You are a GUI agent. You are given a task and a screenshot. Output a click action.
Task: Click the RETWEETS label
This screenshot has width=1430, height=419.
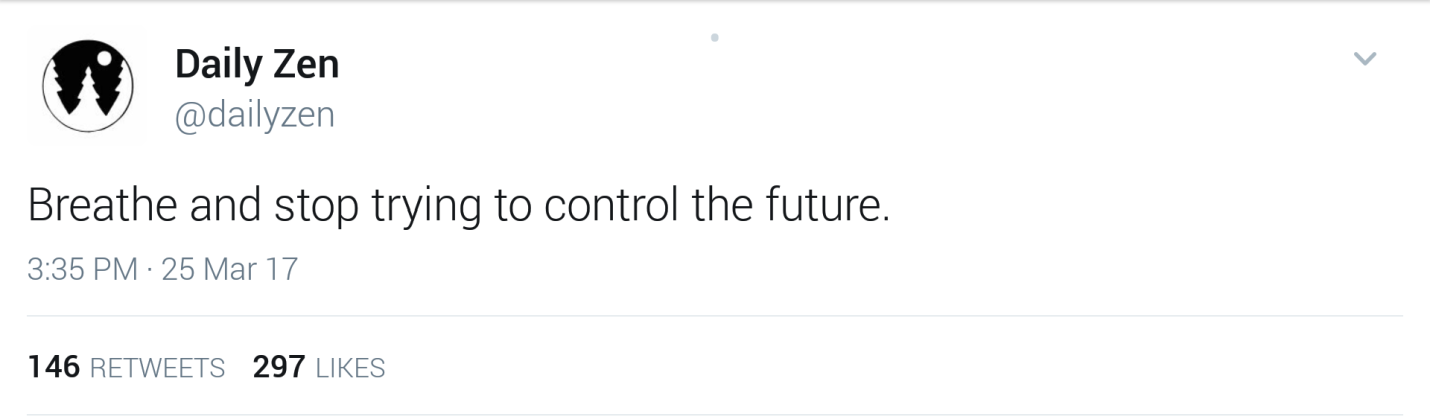[x=157, y=369]
